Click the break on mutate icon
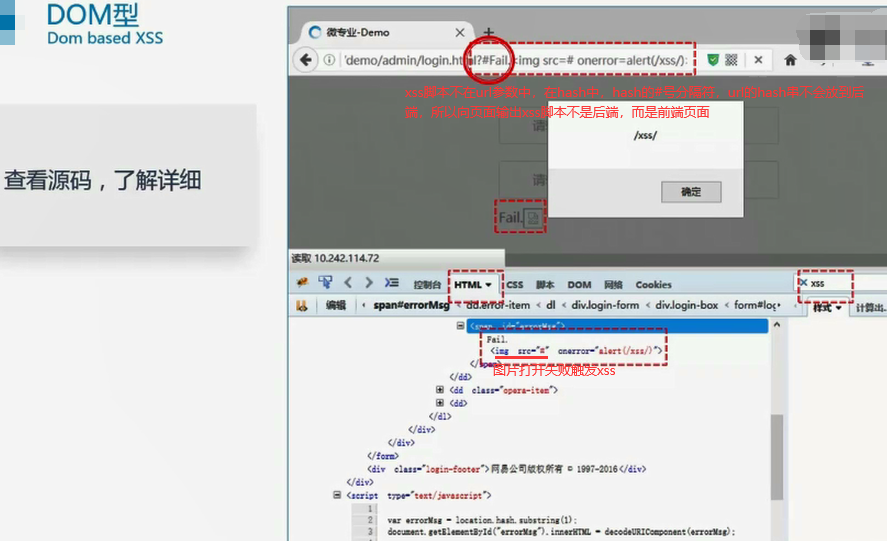Image resolution: width=887 pixels, height=541 pixels. [302, 306]
